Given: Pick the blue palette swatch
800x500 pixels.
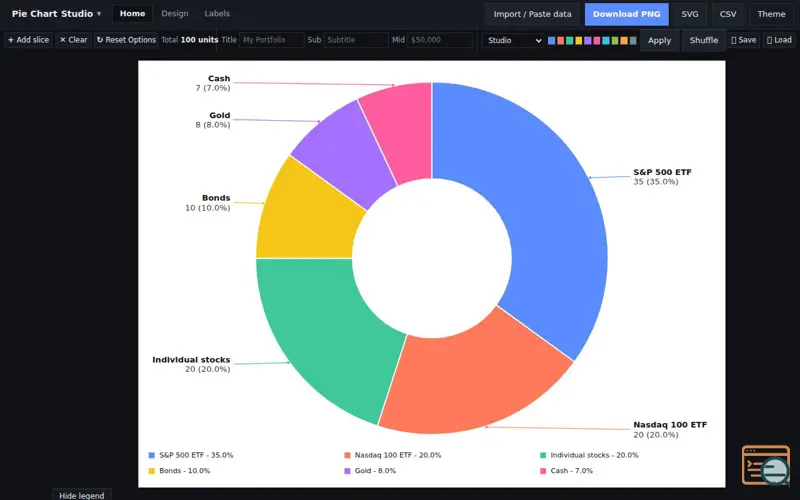Looking at the screenshot, I should point(552,40).
